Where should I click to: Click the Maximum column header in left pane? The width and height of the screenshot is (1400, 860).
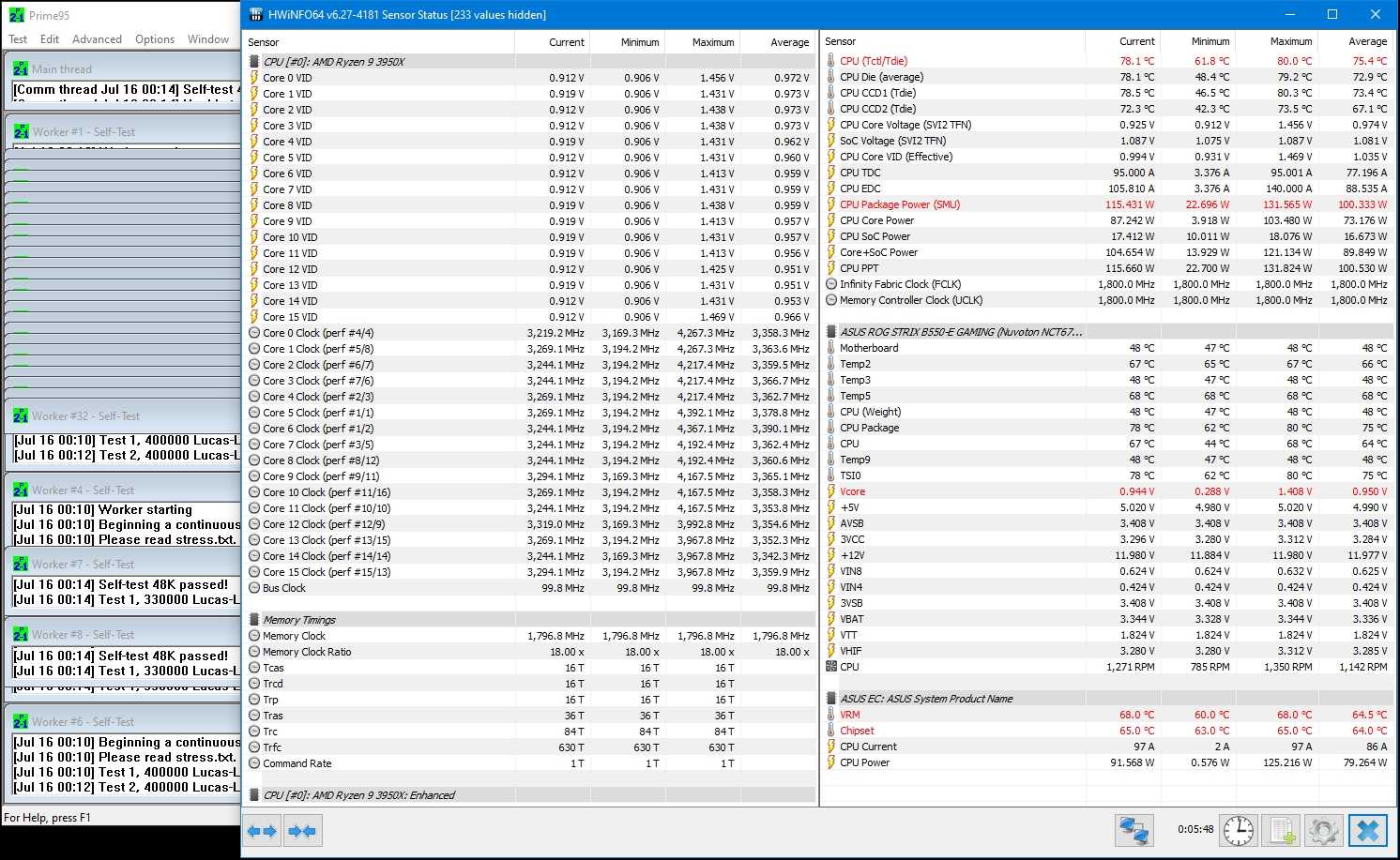(713, 42)
